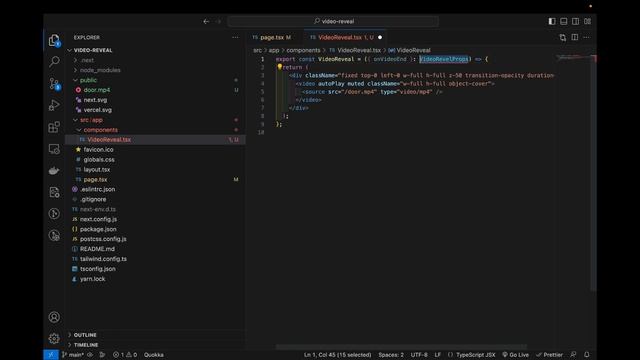Click the src breadcrumb segment
This screenshot has width=640, height=360.
pyautogui.click(x=257, y=50)
